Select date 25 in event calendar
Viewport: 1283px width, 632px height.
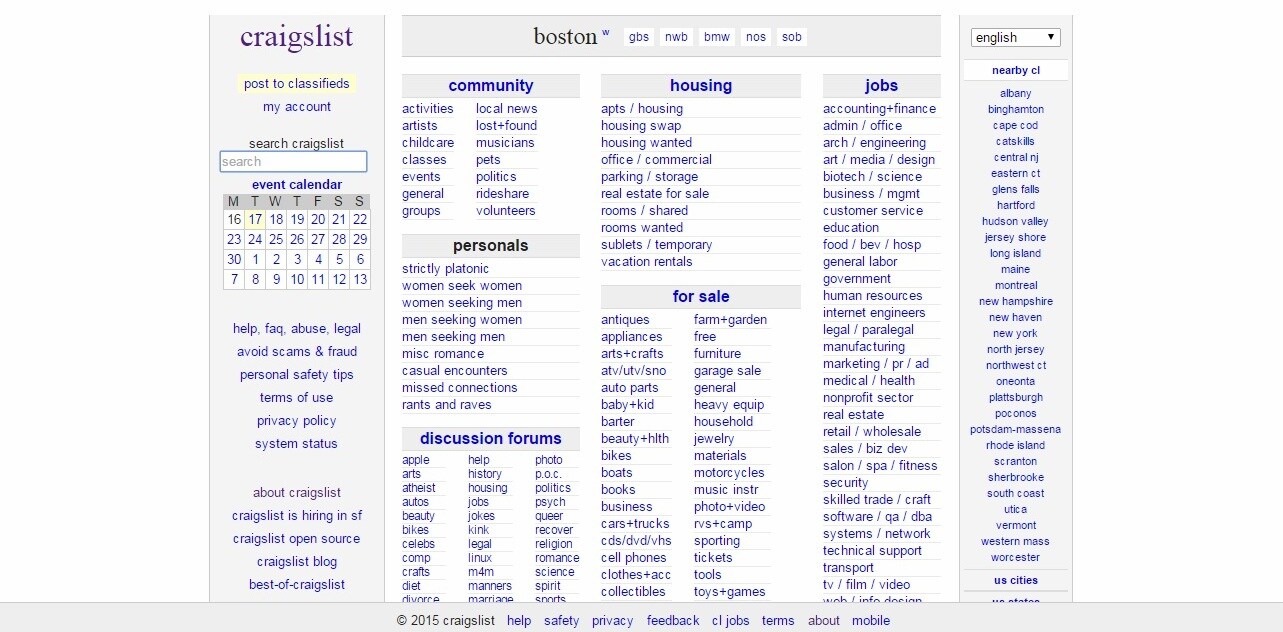point(276,239)
